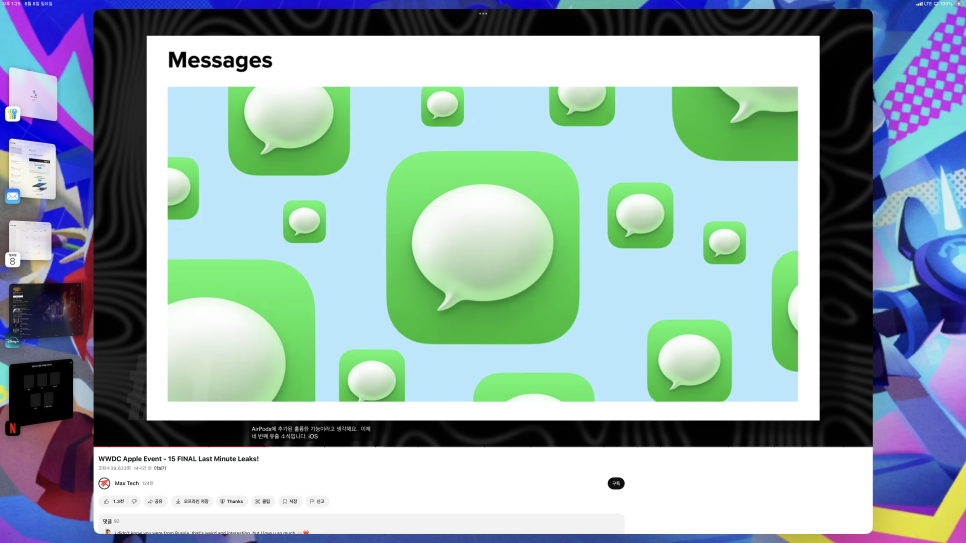Open the Mail app icon in Stage Manager
This screenshot has height=543, width=966.
12,197
